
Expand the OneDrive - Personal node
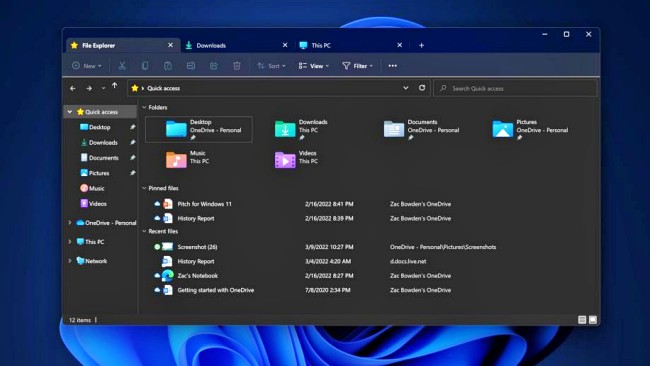click(70, 223)
